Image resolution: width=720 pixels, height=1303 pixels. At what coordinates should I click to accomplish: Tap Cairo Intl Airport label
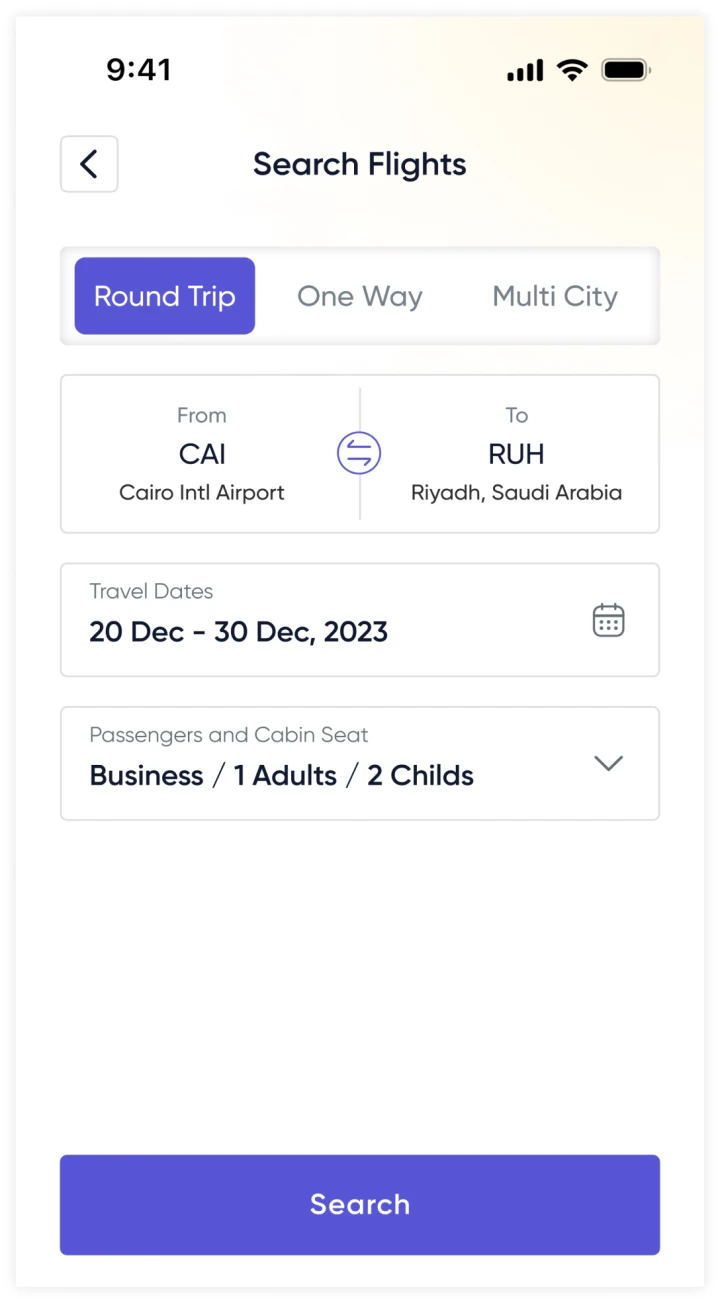[202, 492]
